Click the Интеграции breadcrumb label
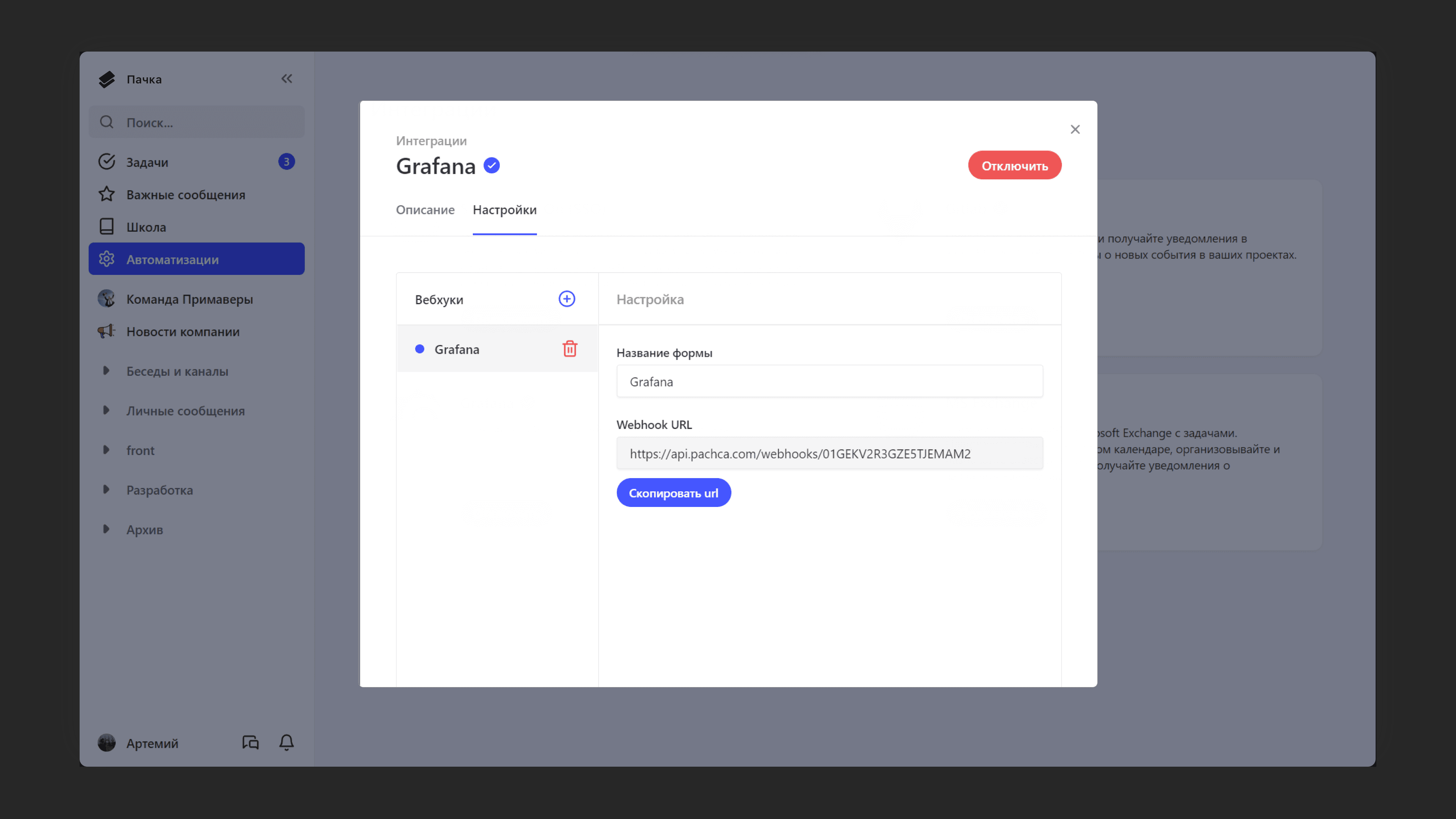 (431, 141)
